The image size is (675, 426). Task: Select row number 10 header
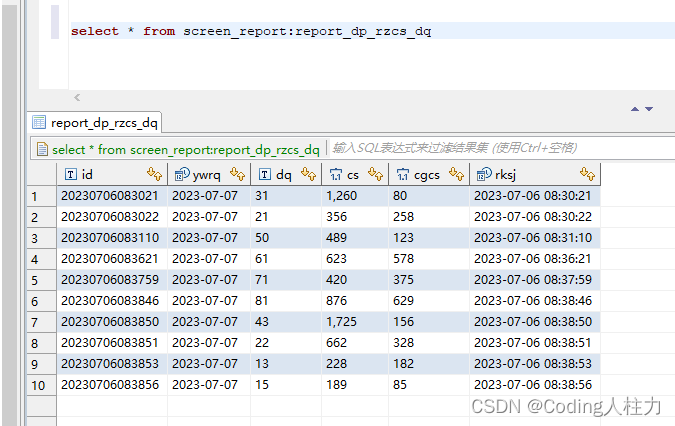click(42, 385)
